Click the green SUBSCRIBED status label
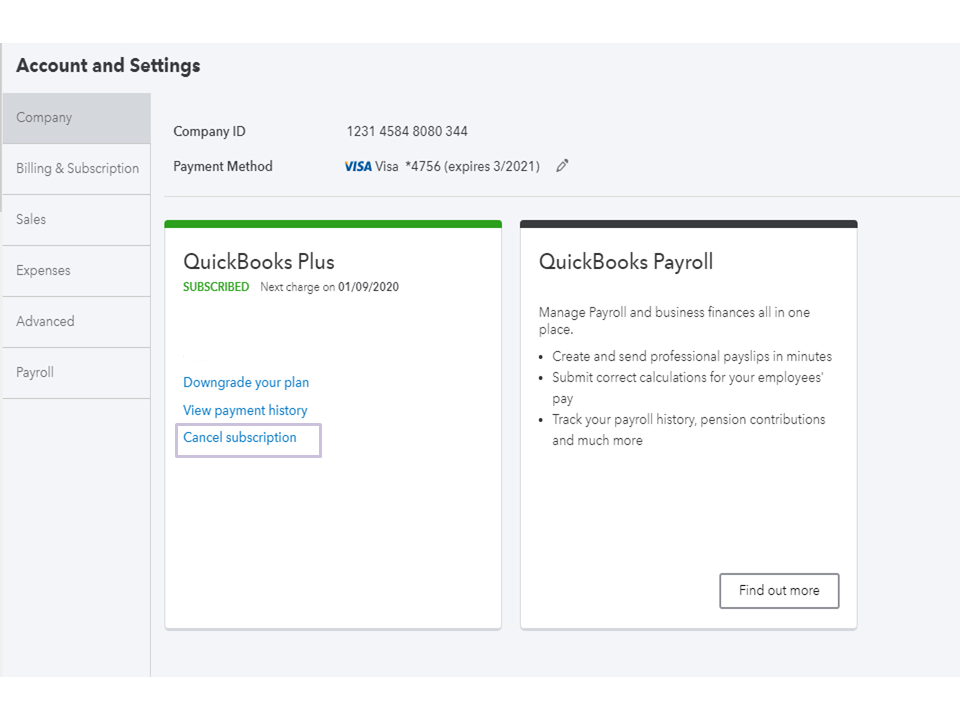Viewport: 960px width, 720px height. pyautogui.click(x=216, y=287)
